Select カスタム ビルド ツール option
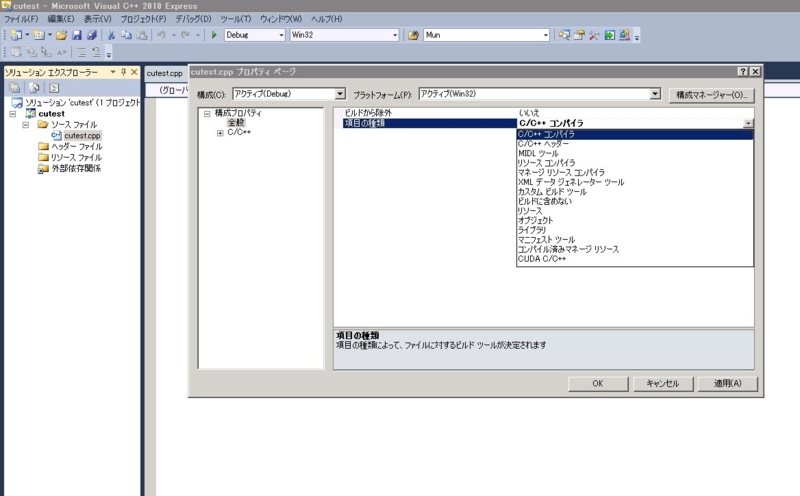Viewport: 800px width, 496px height. 635,192
